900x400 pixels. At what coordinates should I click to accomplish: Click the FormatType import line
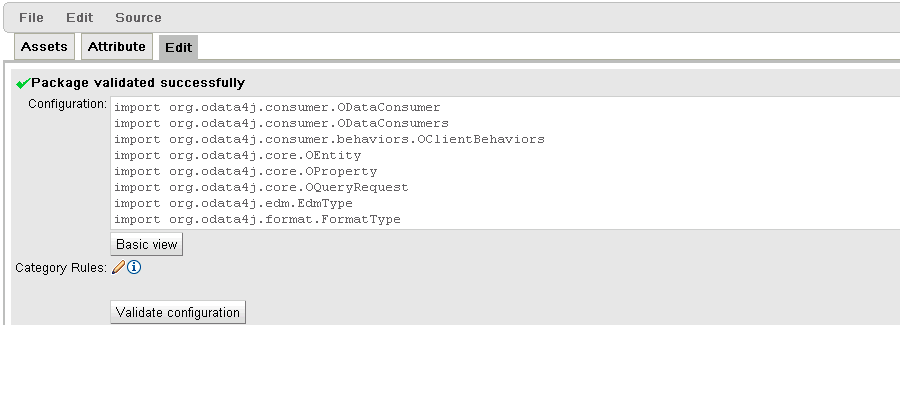pyautogui.click(x=257, y=220)
